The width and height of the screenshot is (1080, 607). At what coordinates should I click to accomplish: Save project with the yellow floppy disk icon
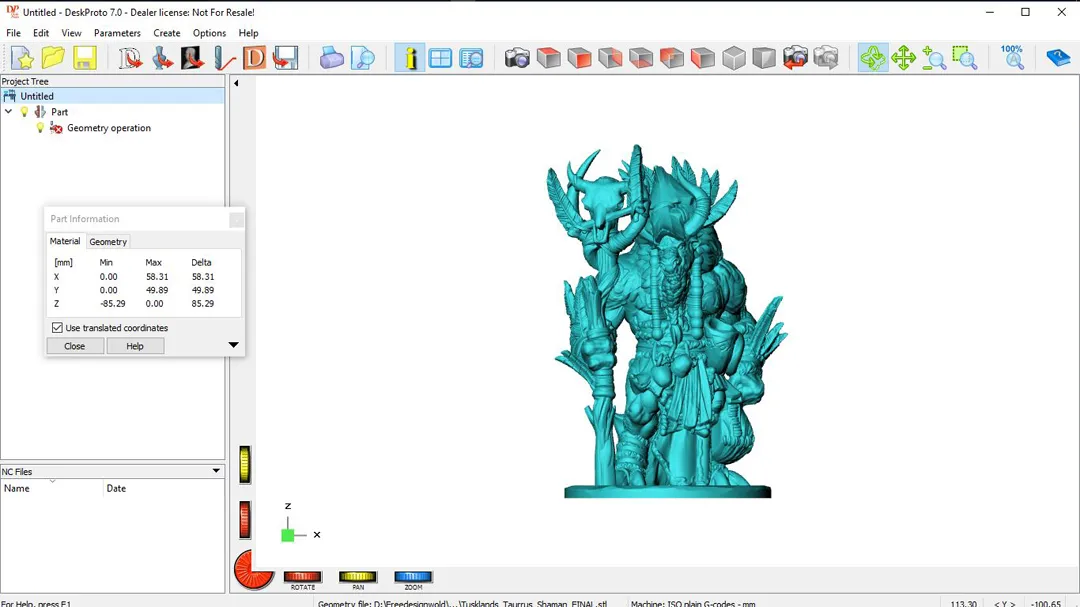85,58
